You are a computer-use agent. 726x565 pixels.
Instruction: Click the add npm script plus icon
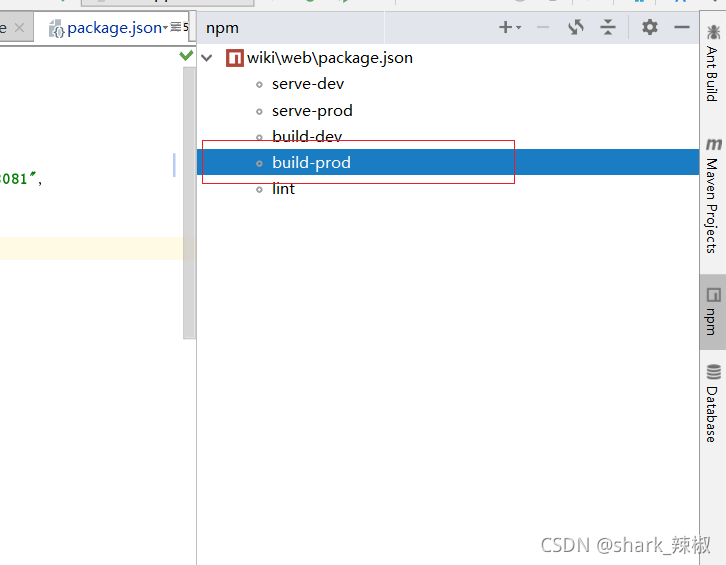pyautogui.click(x=505, y=27)
